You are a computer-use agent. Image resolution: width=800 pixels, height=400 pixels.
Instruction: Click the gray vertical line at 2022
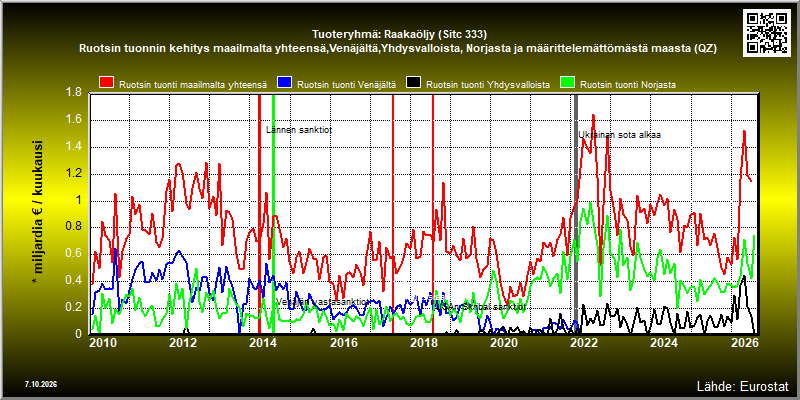(x=576, y=214)
